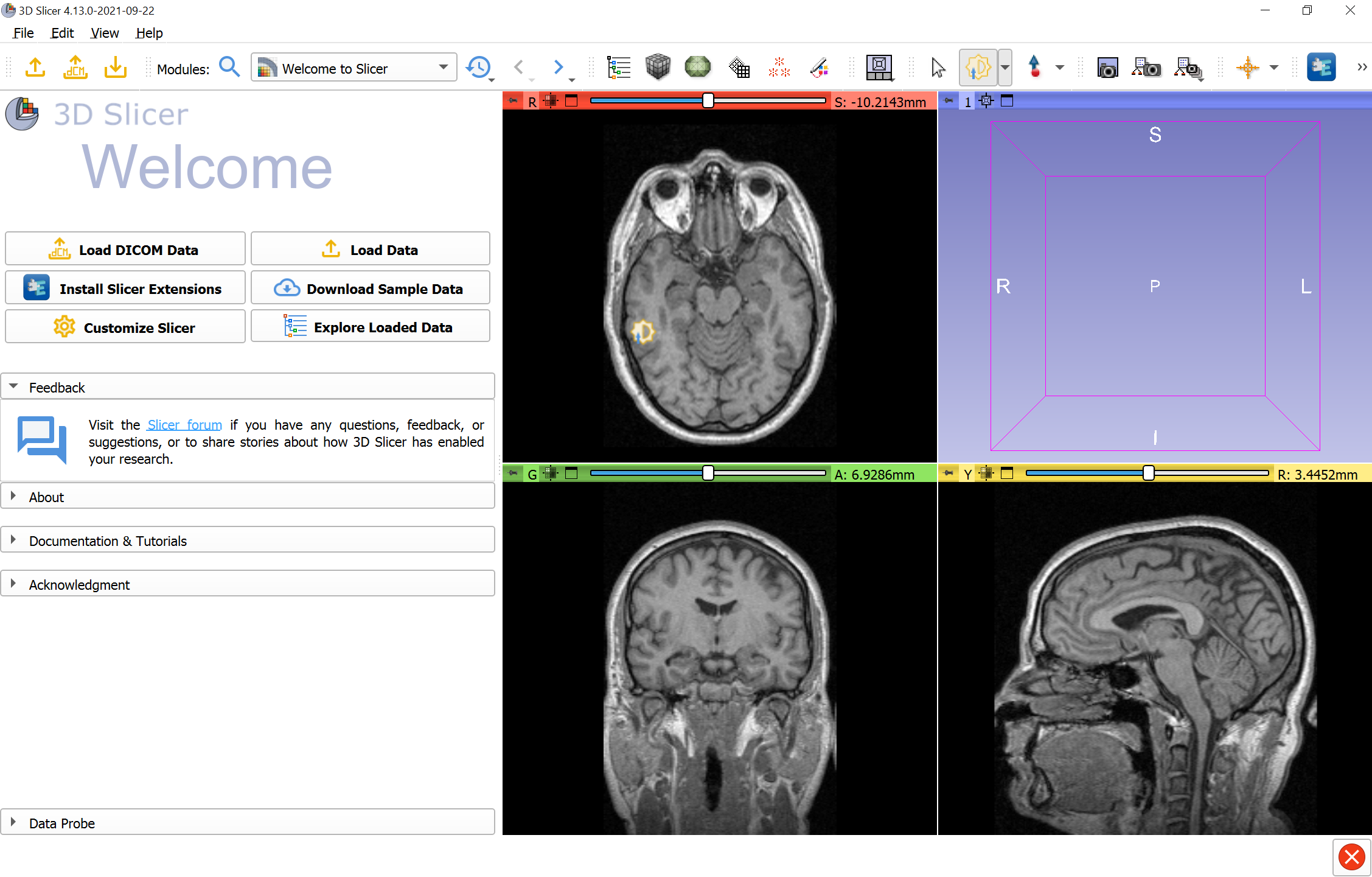Expand the Data Probe section
This screenshot has width=1372, height=877.
click(248, 823)
